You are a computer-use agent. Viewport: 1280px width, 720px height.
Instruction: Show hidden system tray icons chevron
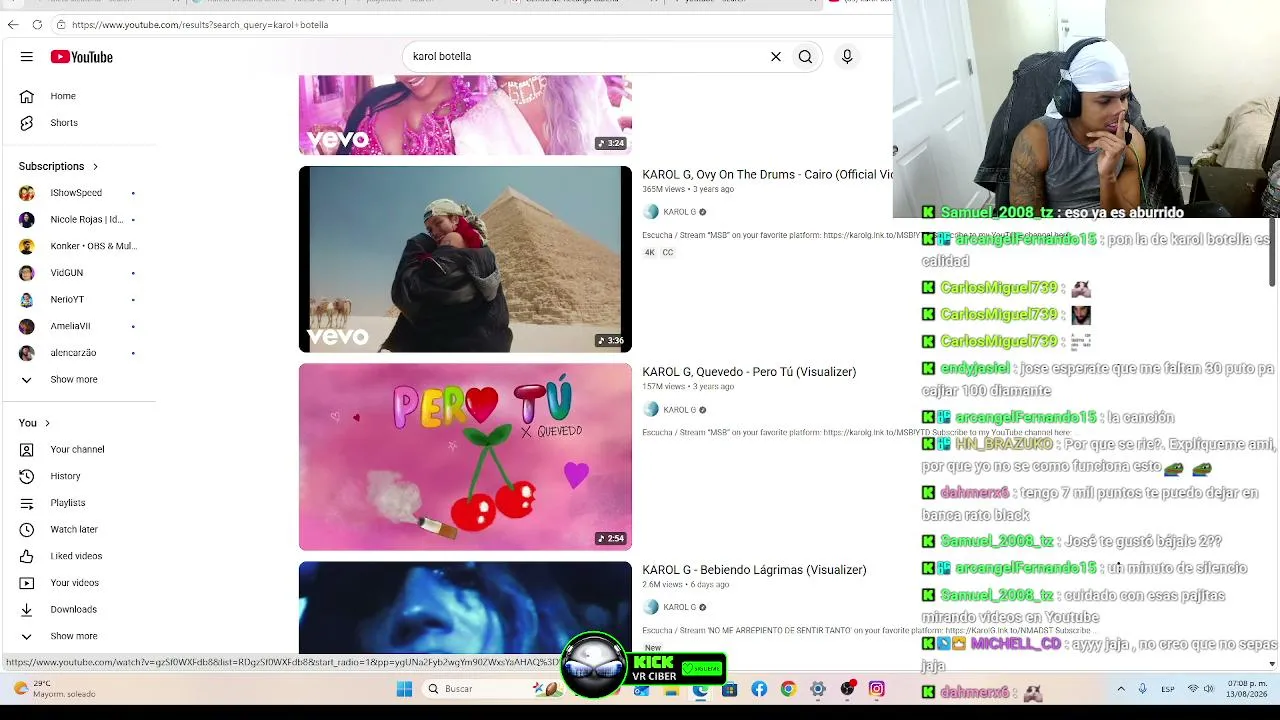coord(1120,689)
